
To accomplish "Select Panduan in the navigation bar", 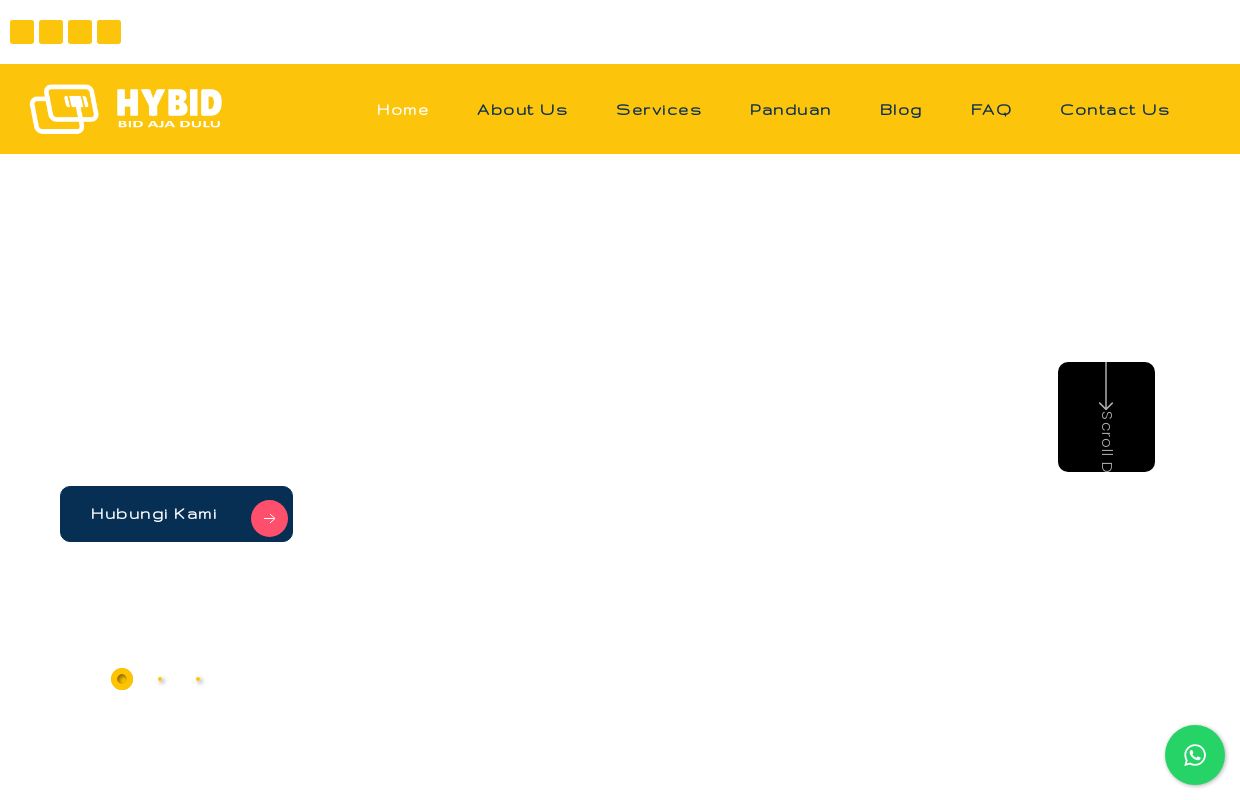I will (791, 110).
